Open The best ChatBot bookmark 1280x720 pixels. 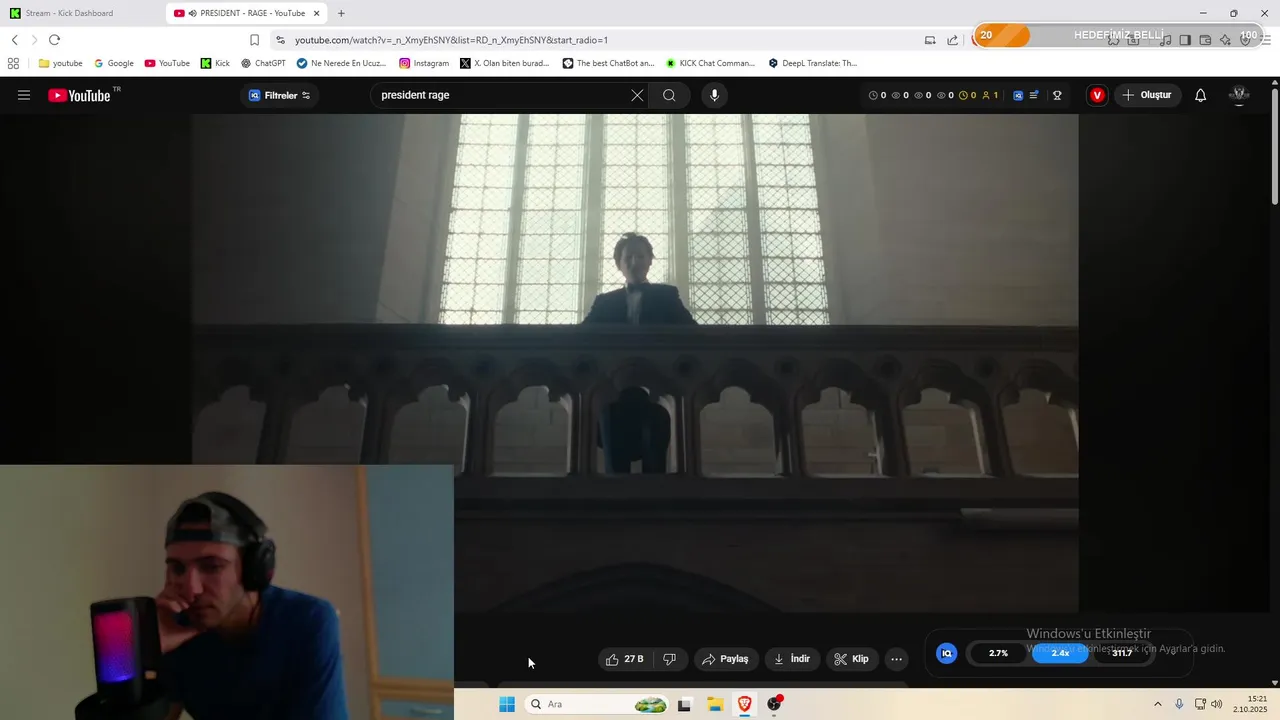(x=608, y=63)
